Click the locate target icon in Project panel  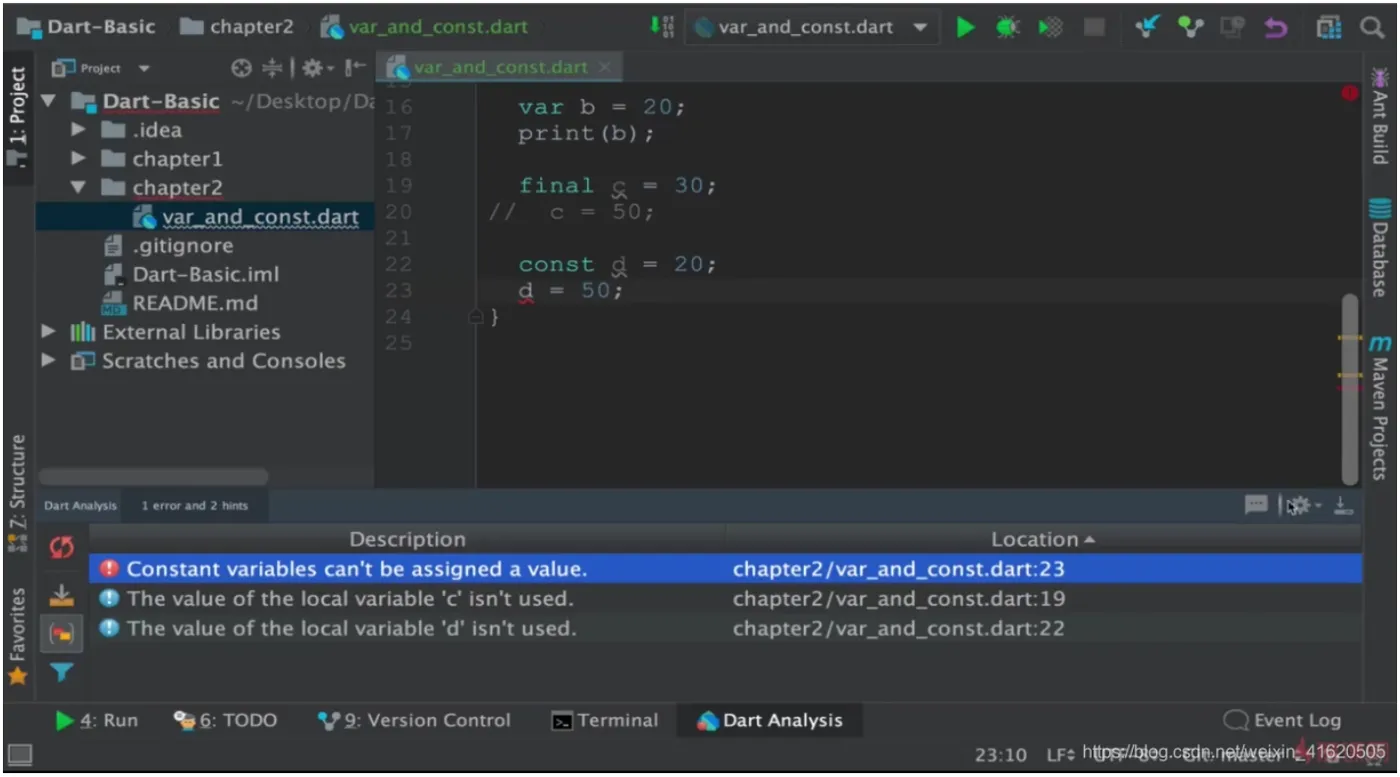coord(241,68)
